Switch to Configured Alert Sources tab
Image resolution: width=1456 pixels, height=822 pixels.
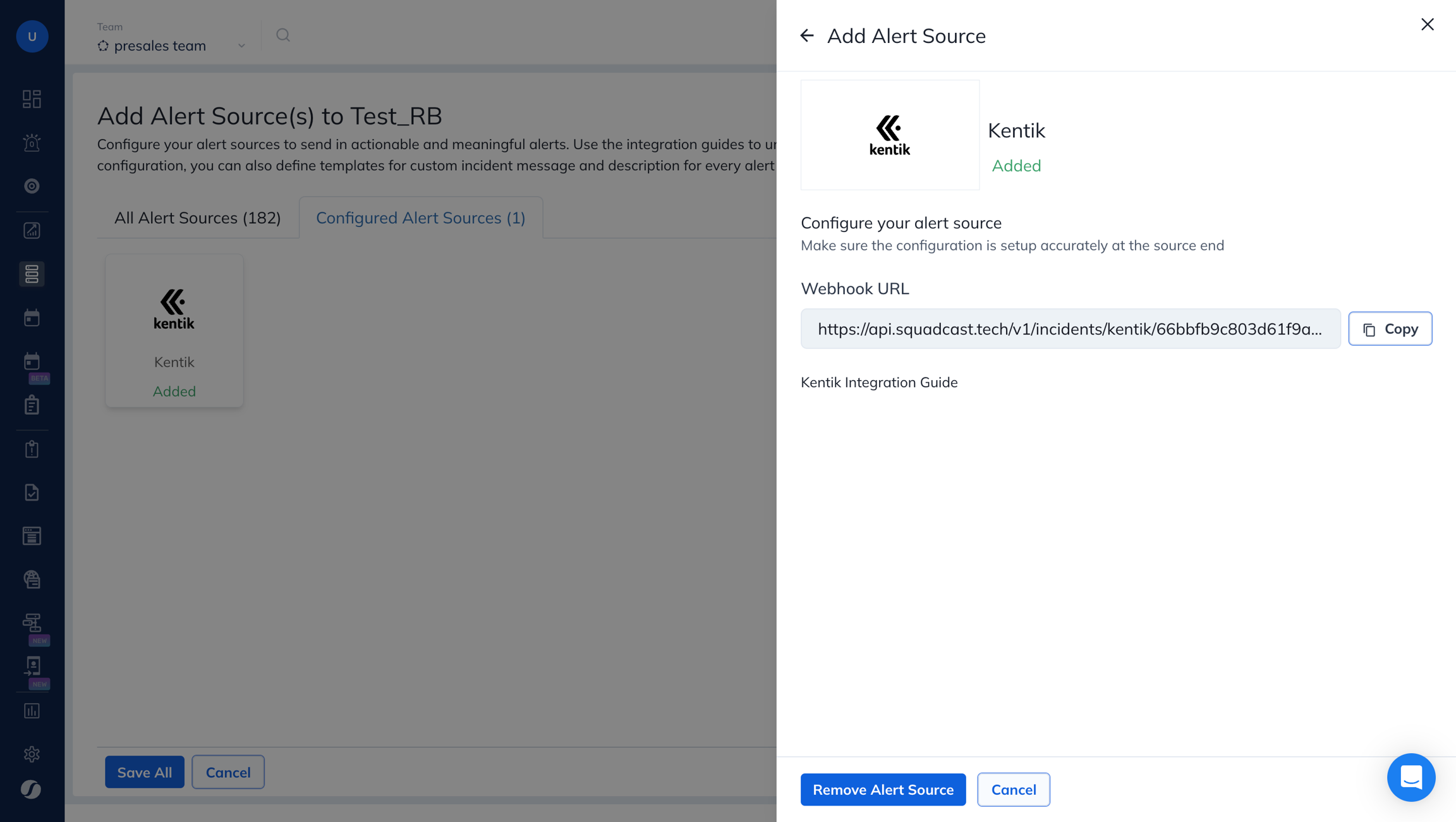[421, 218]
